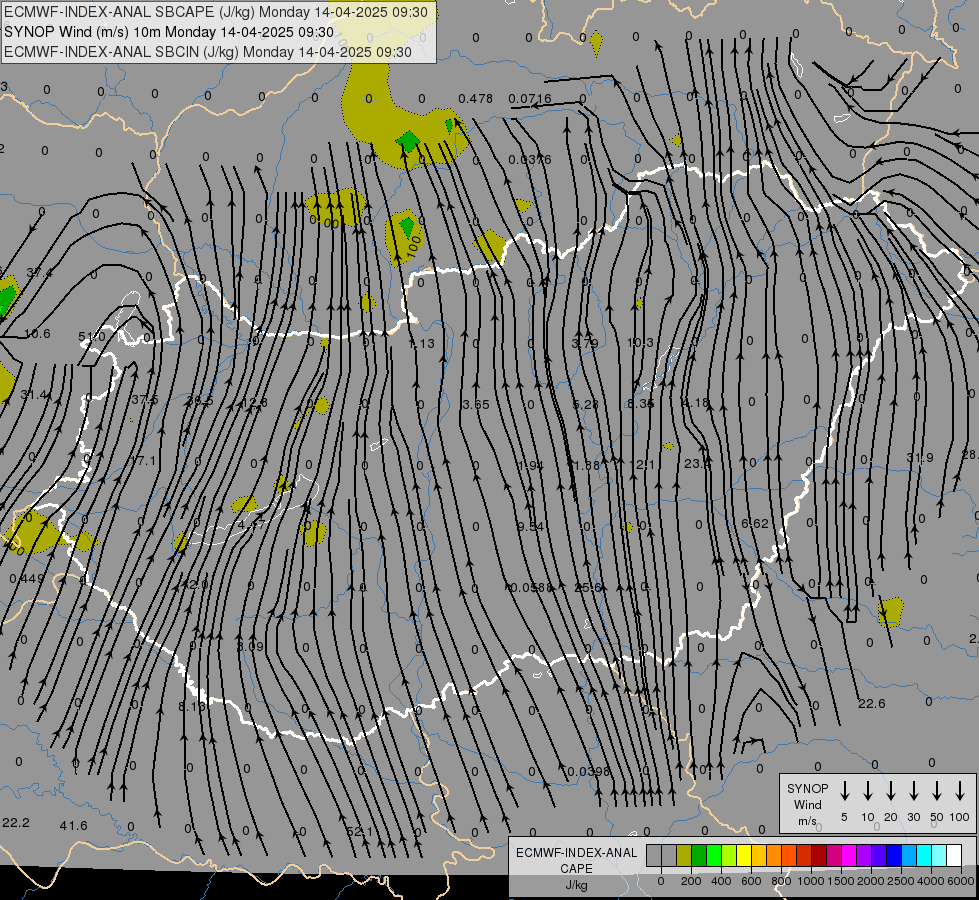Image resolution: width=979 pixels, height=900 pixels.
Task: Click the '12.1' value on the map
Action: tap(642, 465)
